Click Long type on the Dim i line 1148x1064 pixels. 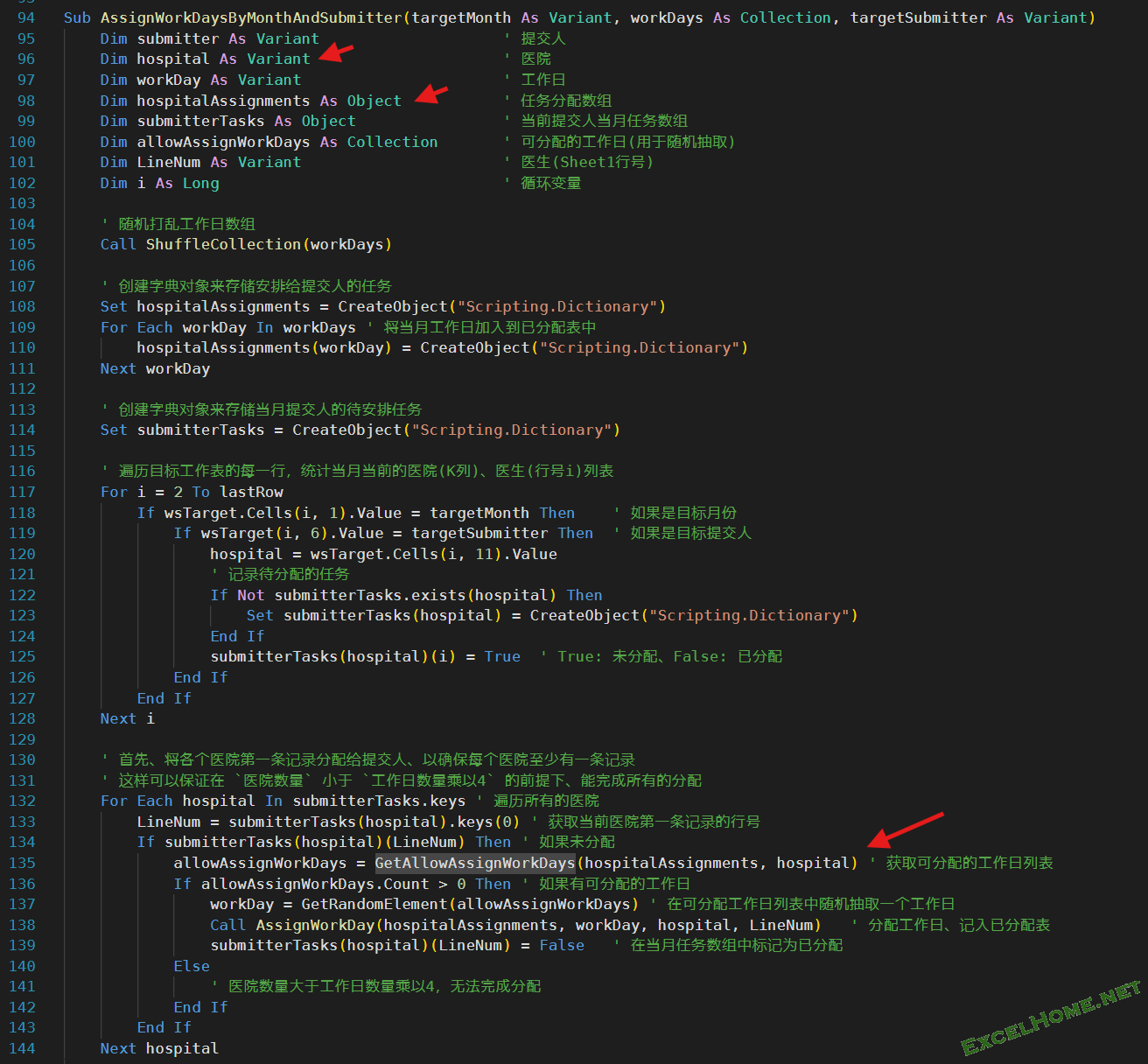click(x=201, y=183)
